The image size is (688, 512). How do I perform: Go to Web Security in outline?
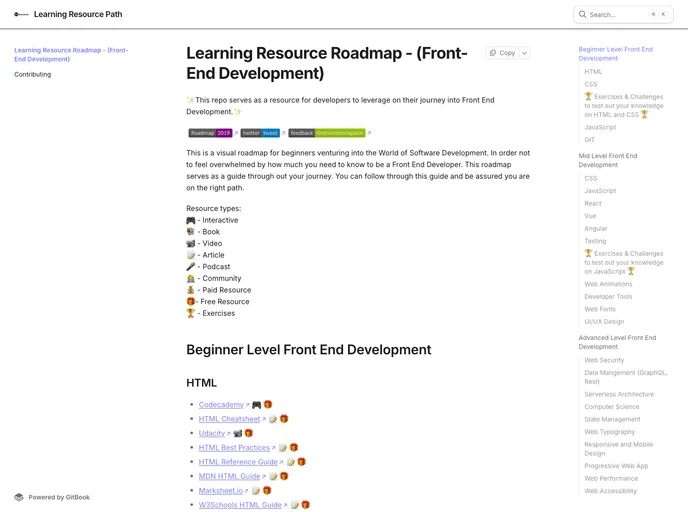point(604,360)
